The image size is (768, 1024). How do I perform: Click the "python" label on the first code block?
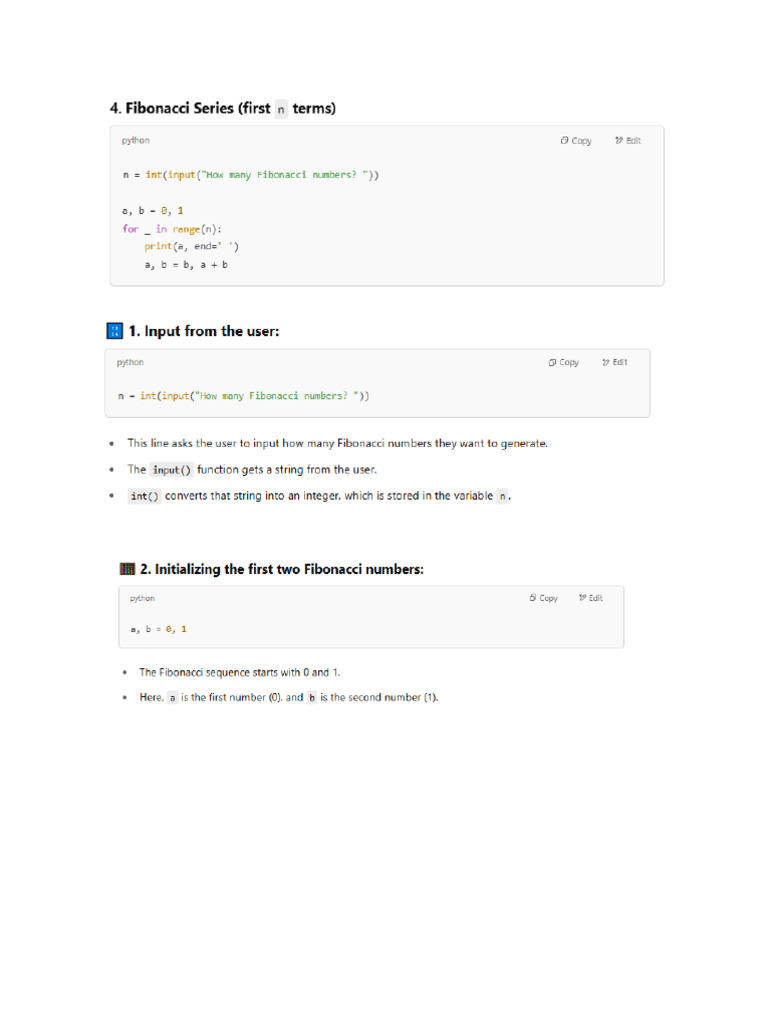tap(136, 141)
